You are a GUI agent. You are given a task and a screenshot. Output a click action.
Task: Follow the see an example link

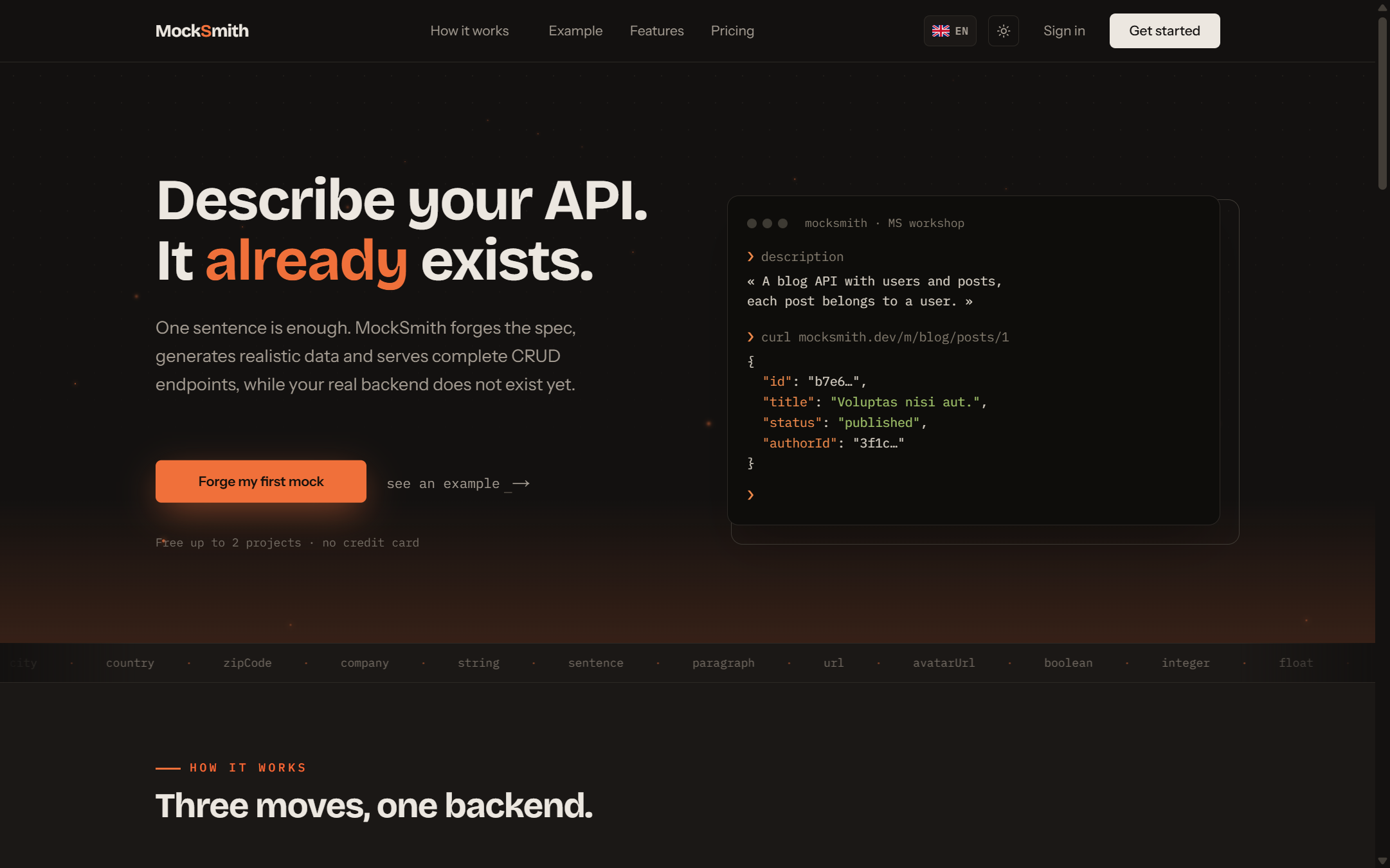tap(458, 484)
